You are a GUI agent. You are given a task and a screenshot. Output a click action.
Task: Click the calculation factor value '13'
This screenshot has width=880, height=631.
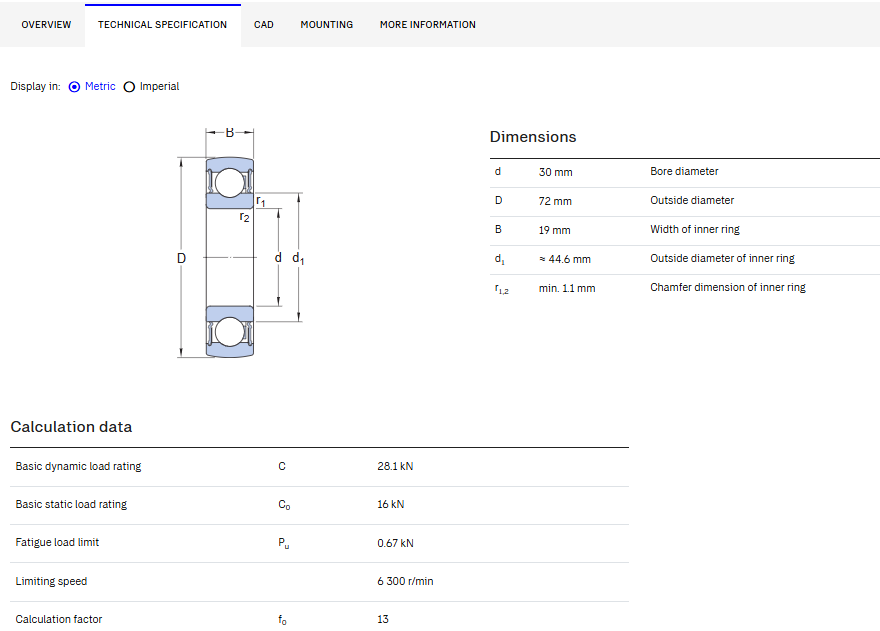383,619
